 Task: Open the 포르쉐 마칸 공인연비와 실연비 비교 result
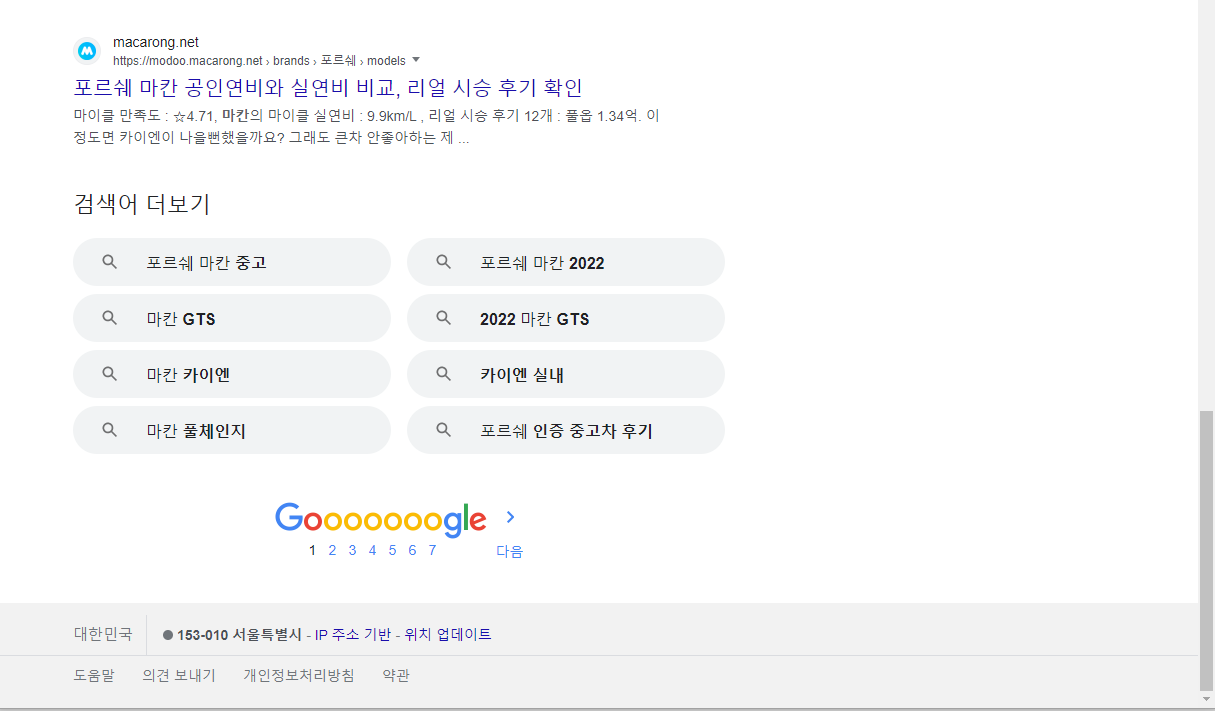point(328,87)
